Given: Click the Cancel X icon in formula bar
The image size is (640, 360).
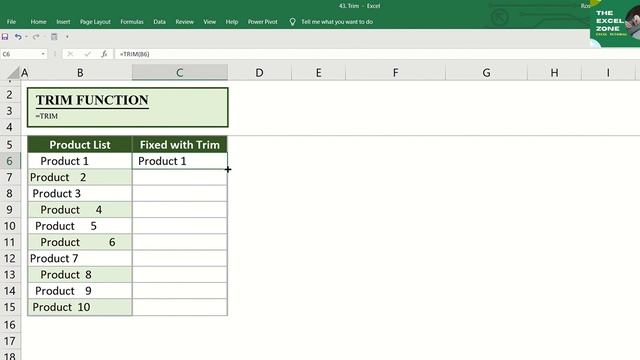Looking at the screenshot, I should pos(70,54).
